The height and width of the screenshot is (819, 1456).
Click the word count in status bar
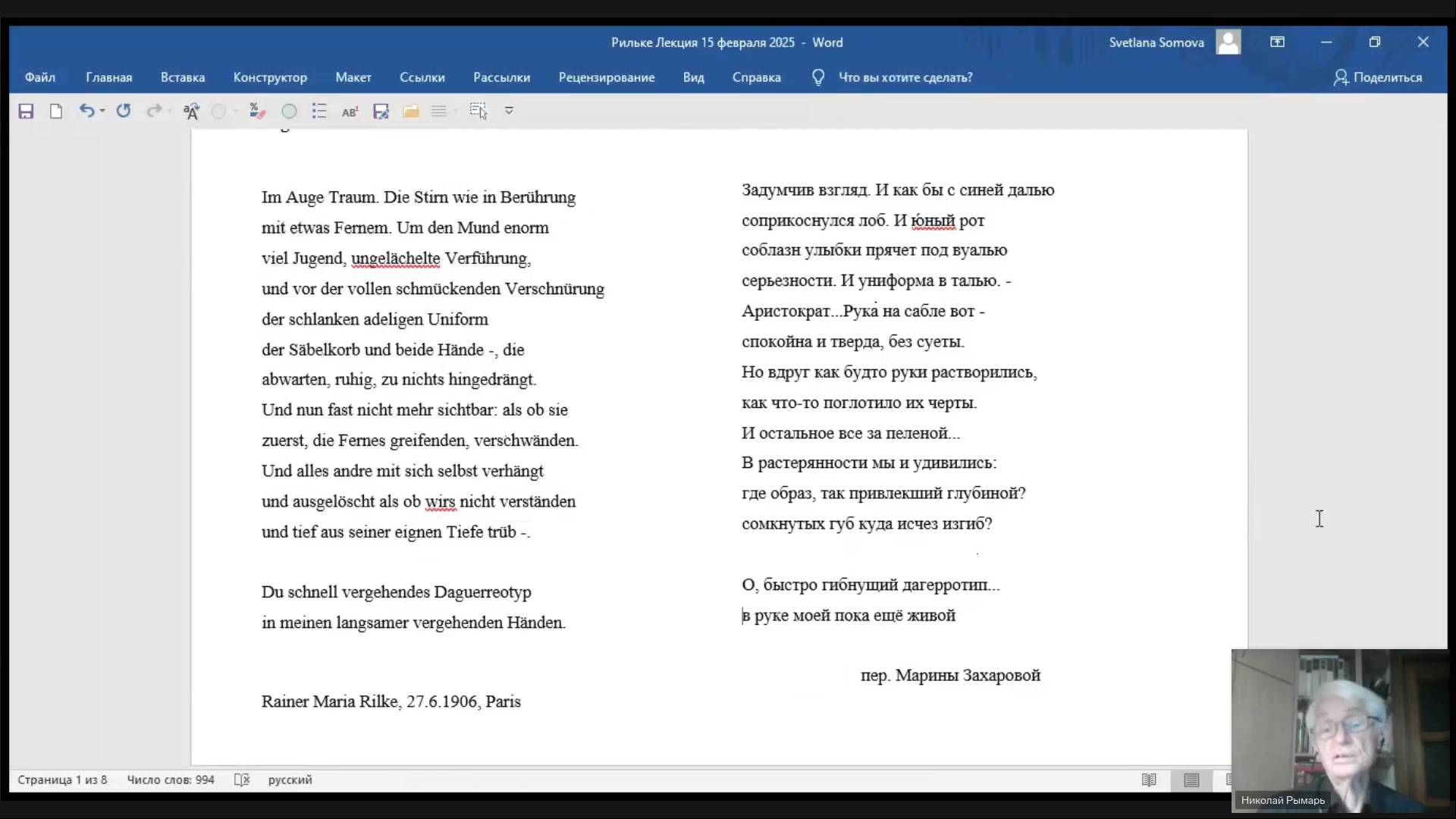pos(171,780)
